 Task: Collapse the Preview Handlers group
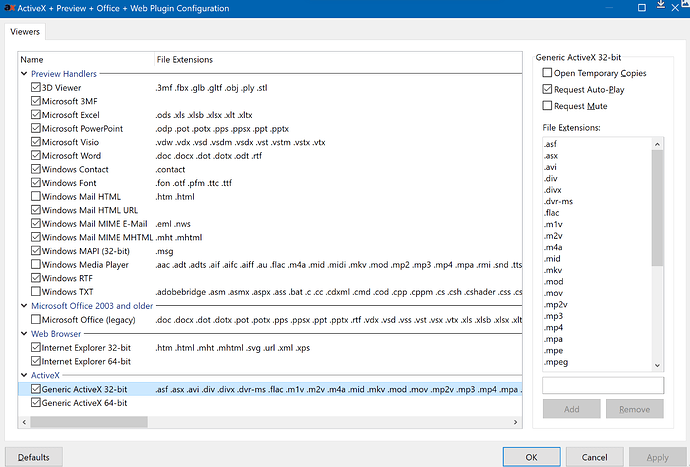coord(24,74)
